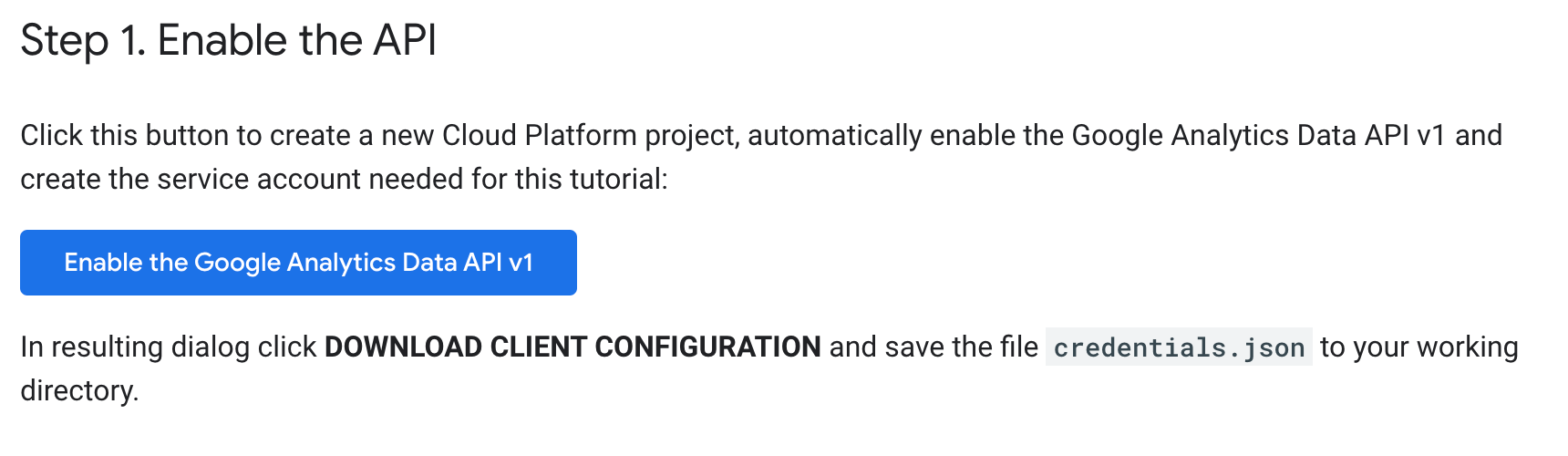Click 'to your working' after the code snippet

[1419, 347]
